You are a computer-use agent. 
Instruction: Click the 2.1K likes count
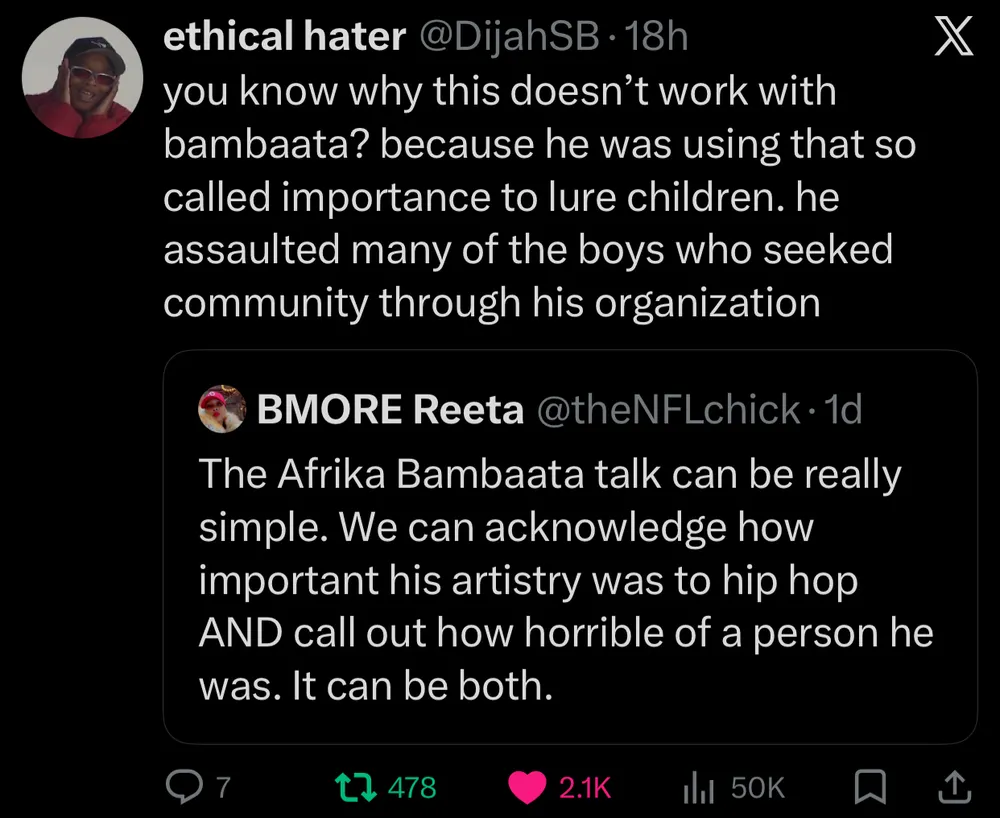tap(584, 788)
